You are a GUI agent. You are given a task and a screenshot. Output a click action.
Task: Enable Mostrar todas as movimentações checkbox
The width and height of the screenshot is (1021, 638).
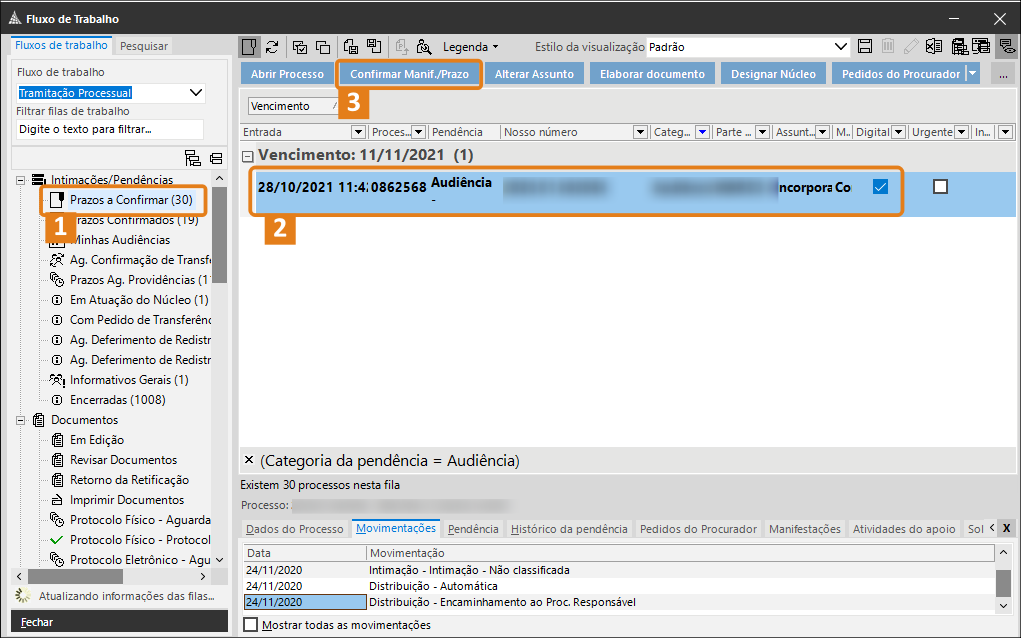[250, 625]
